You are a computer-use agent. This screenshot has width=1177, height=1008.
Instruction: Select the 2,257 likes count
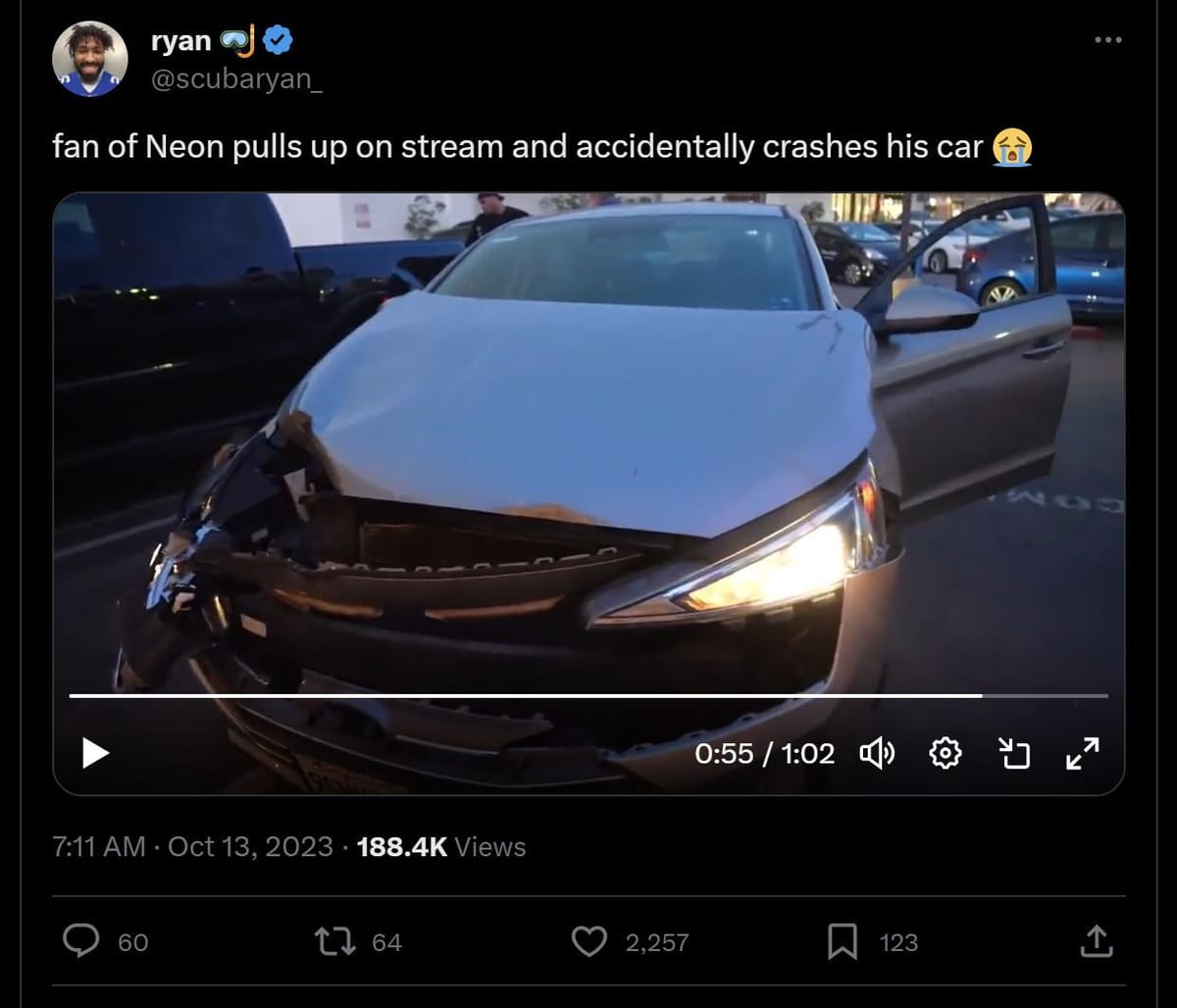coord(655,941)
